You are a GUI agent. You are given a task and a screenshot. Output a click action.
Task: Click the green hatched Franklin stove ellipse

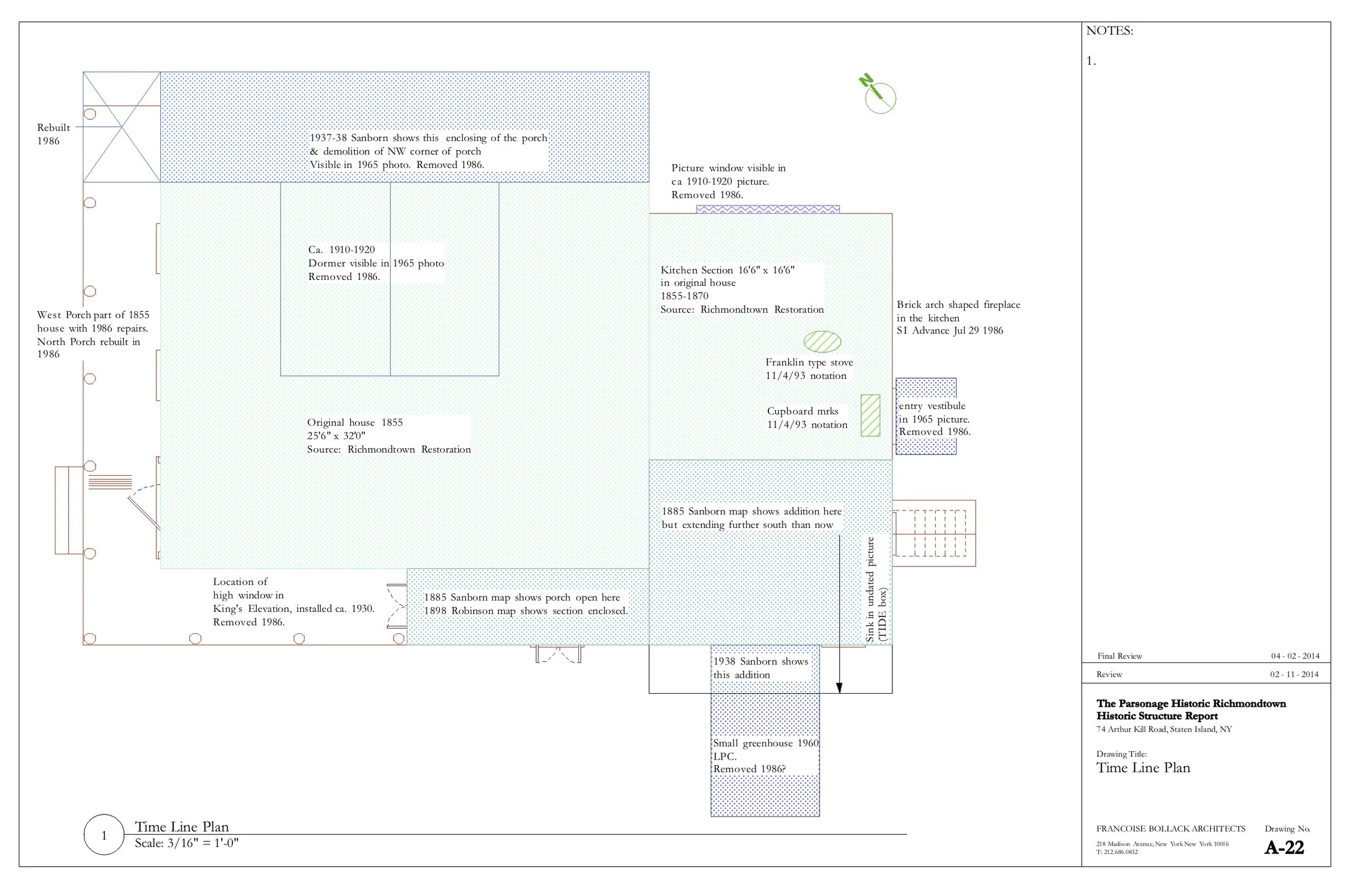point(822,342)
